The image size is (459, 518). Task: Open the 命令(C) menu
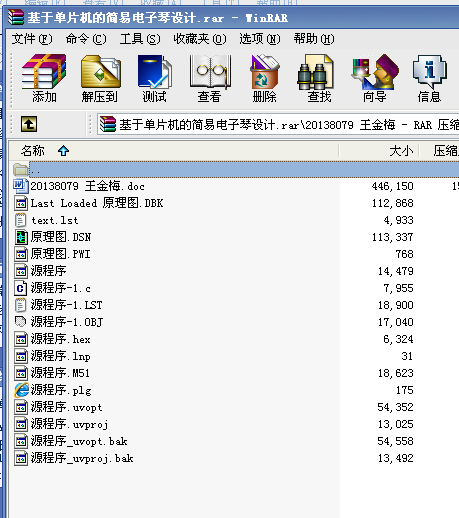click(x=86, y=39)
